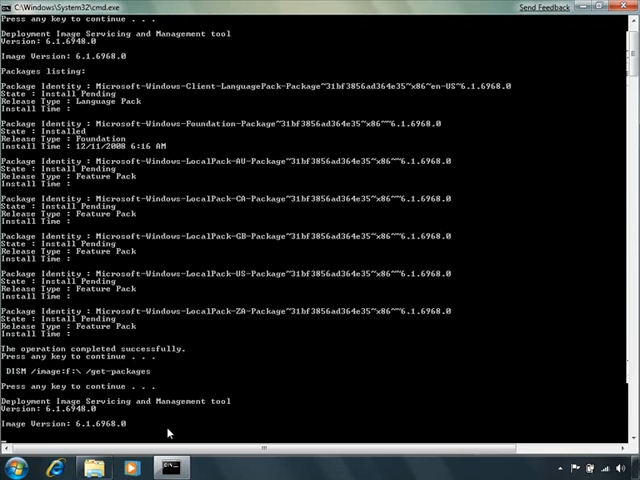Click the LocalPack-GB-Package identity line

coord(226,236)
